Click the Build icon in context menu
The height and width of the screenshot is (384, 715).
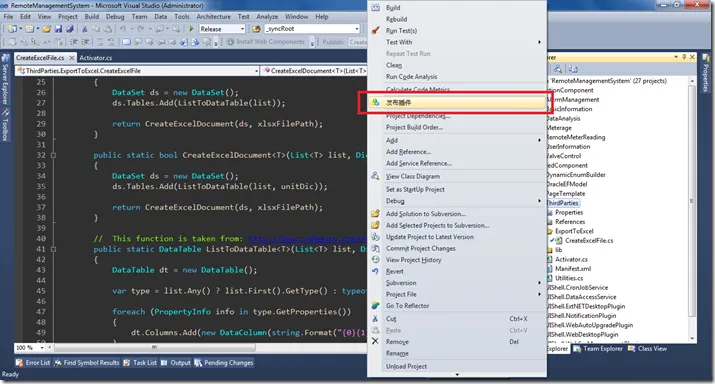[x=375, y=8]
